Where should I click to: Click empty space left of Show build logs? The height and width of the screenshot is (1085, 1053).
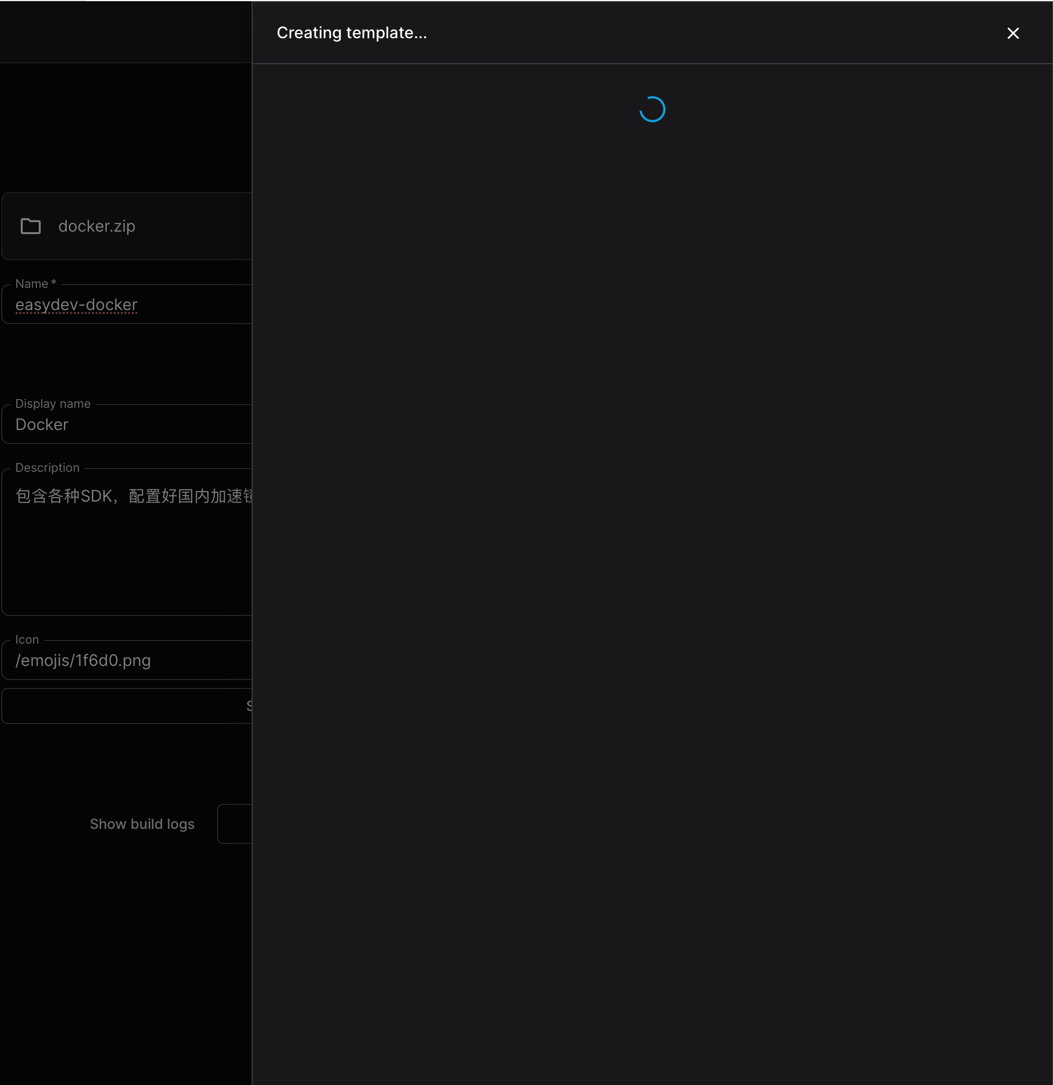[x=40, y=824]
